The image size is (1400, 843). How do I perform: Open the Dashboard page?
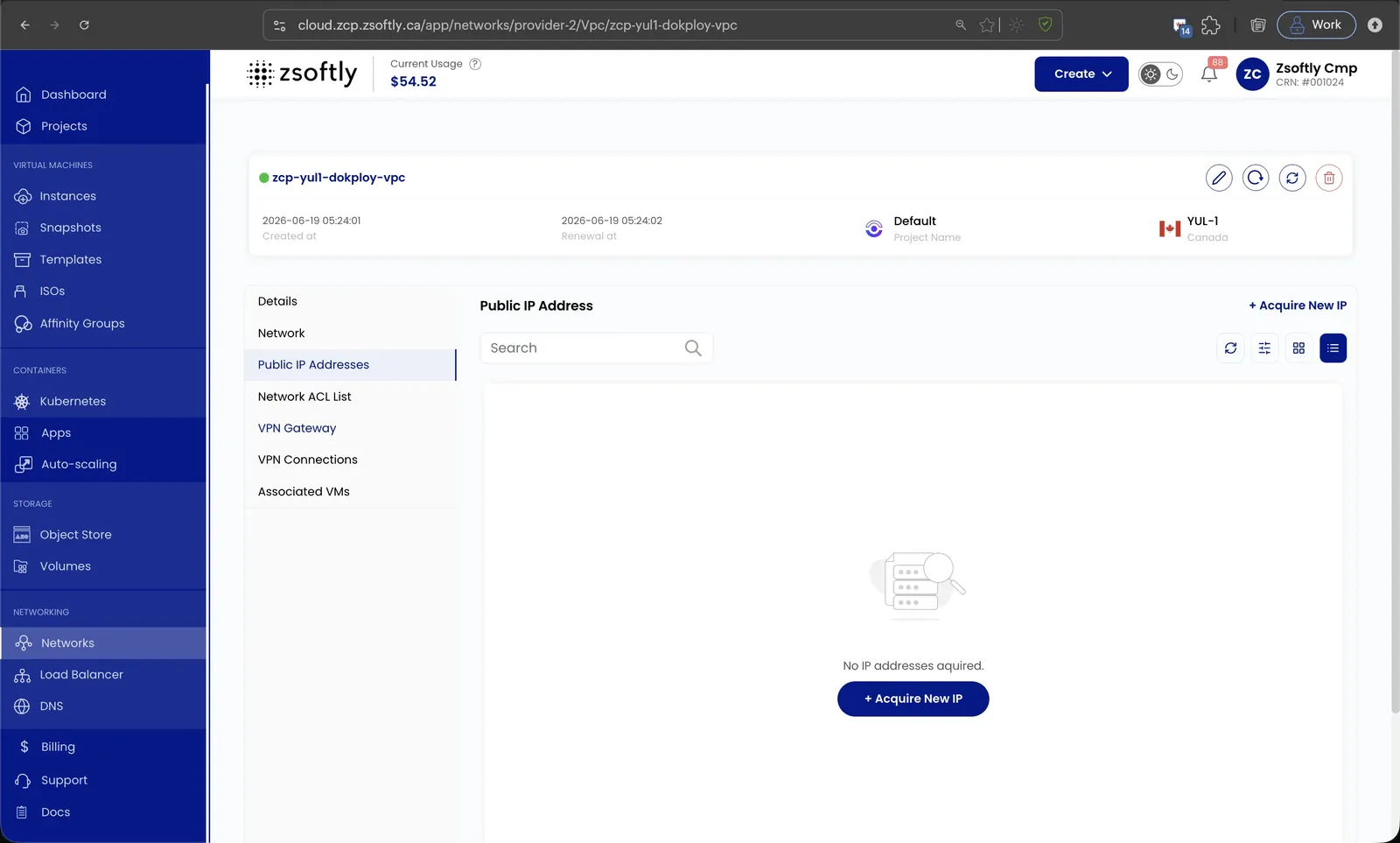point(73,95)
